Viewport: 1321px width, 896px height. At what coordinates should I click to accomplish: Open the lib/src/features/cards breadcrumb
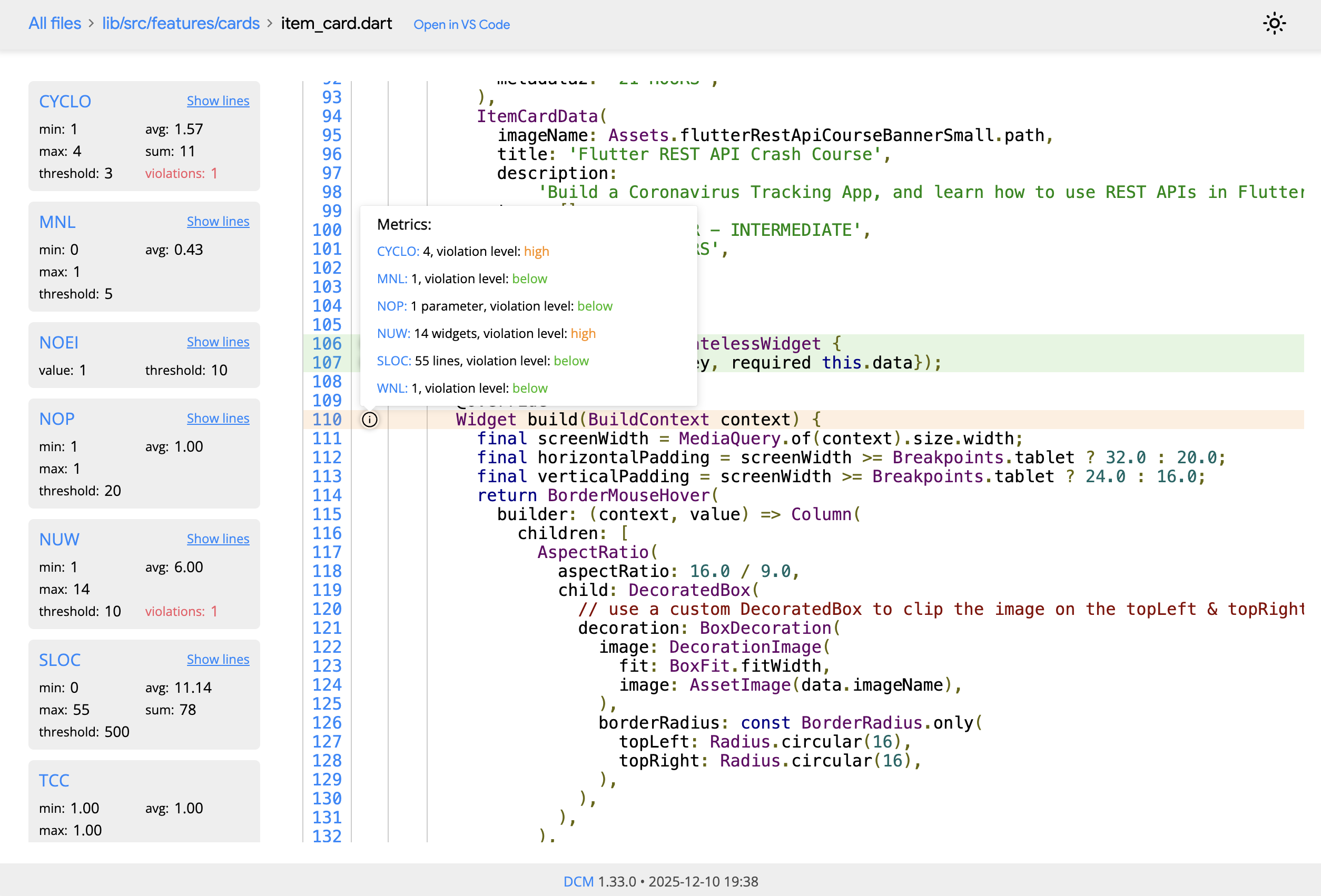tap(181, 23)
